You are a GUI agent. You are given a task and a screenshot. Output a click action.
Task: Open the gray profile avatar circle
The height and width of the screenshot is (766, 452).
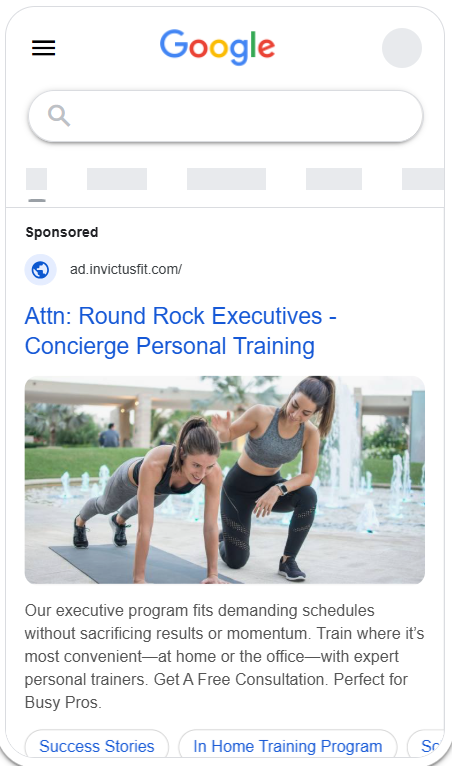(402, 48)
